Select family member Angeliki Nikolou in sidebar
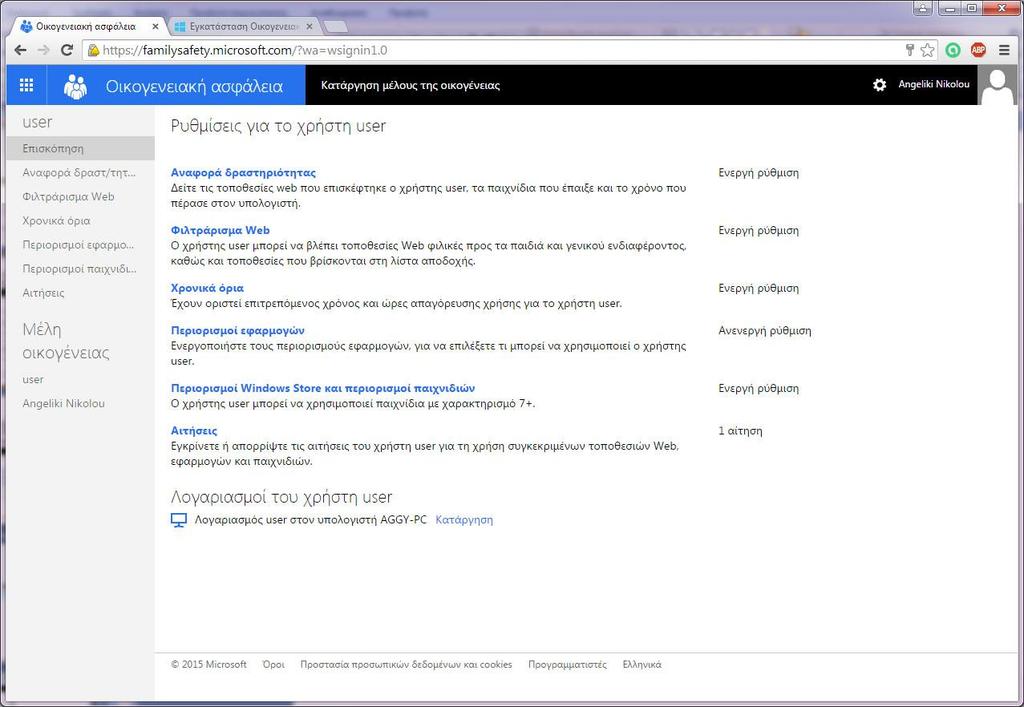The image size is (1024, 707). tap(63, 403)
